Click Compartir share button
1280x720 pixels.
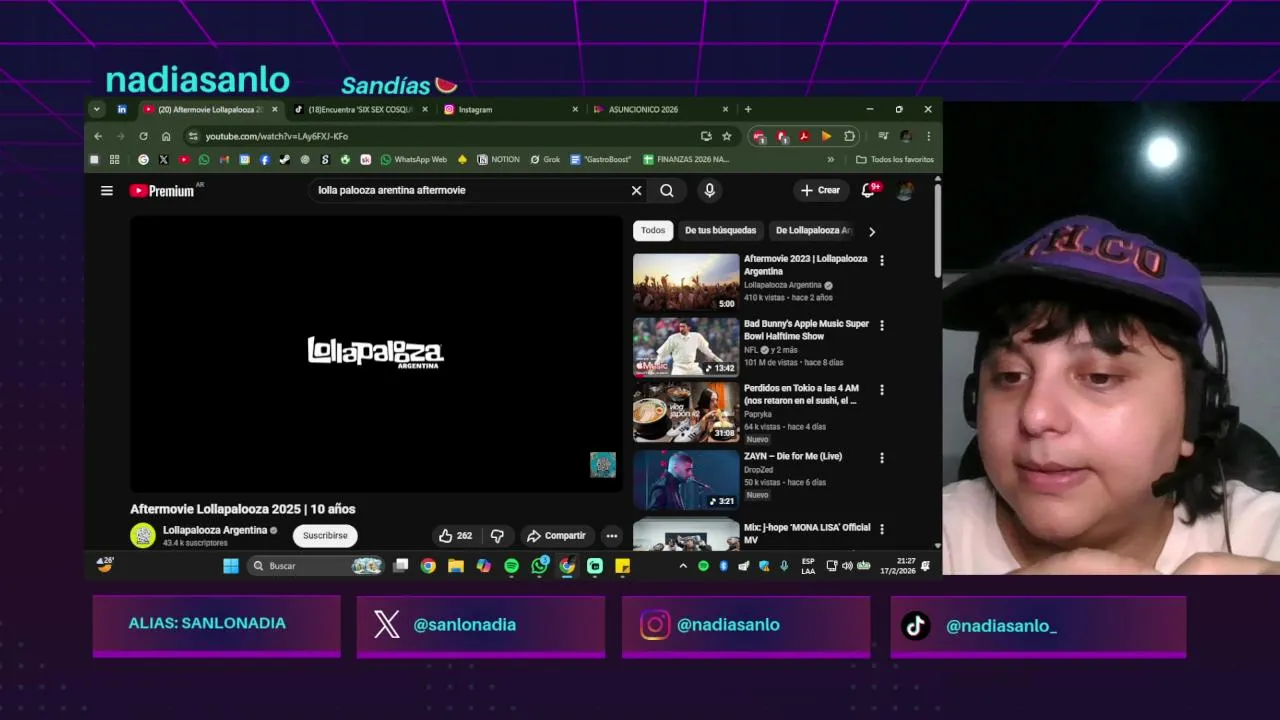(557, 536)
